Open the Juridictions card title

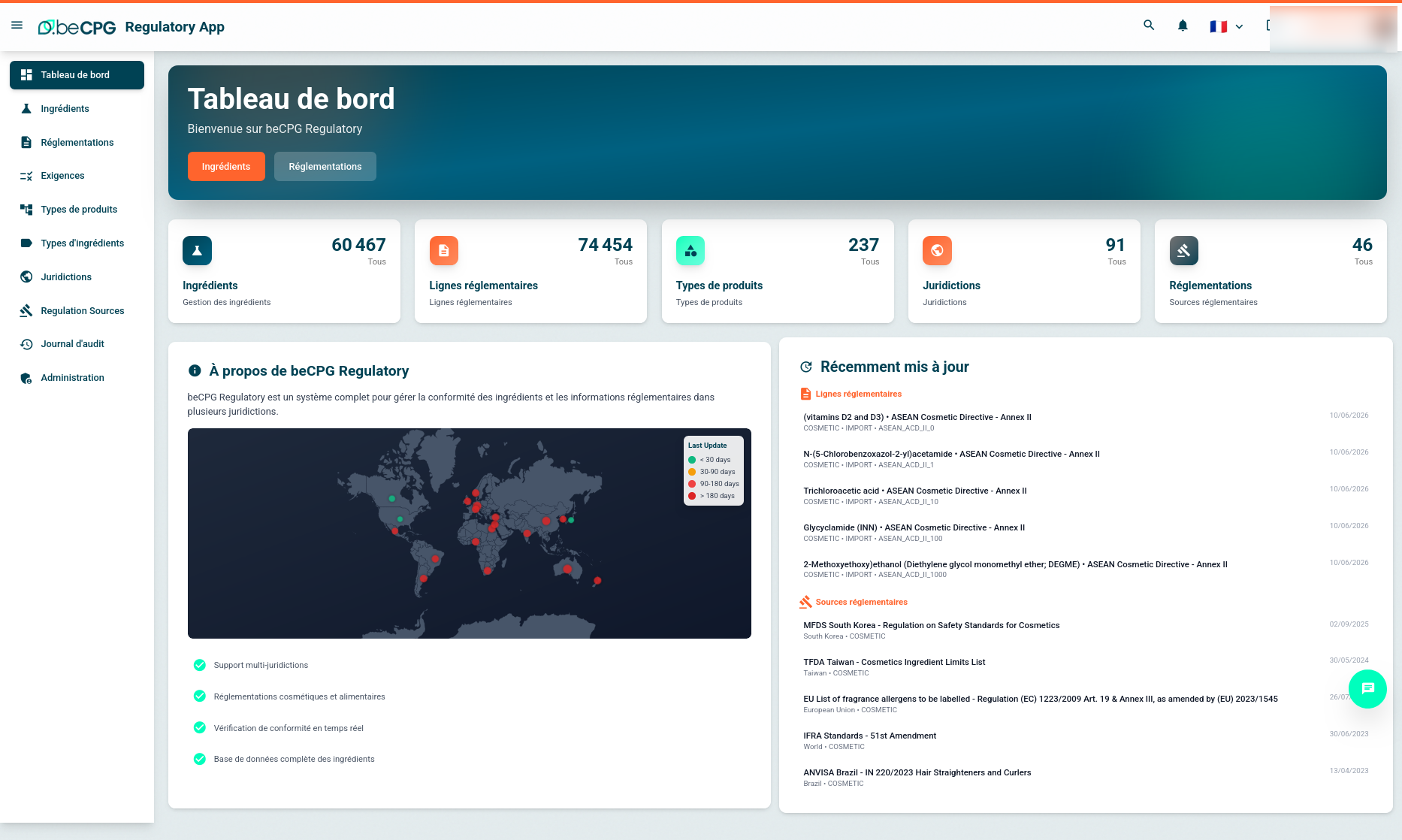coord(951,286)
